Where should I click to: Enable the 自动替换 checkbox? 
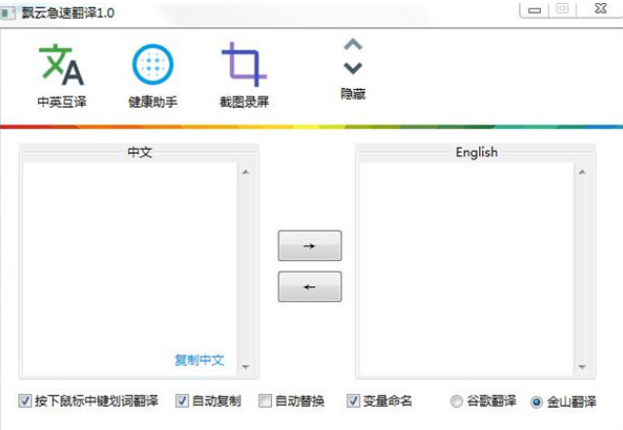264,401
